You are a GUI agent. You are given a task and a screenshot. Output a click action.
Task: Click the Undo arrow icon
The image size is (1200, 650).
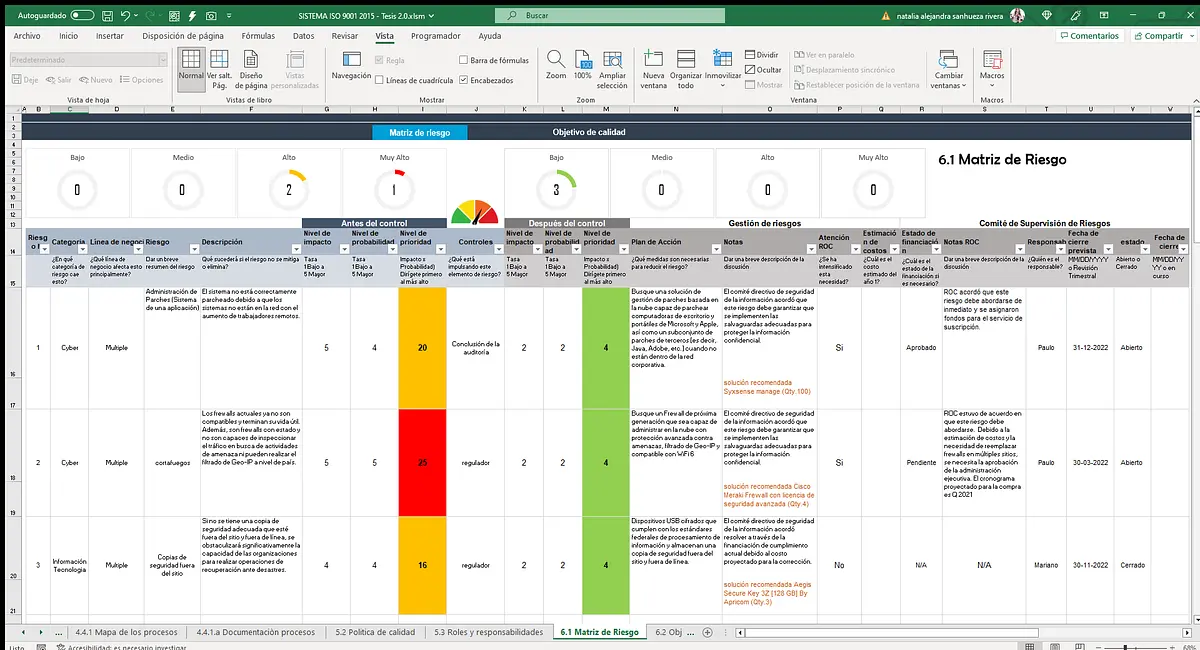126,16
